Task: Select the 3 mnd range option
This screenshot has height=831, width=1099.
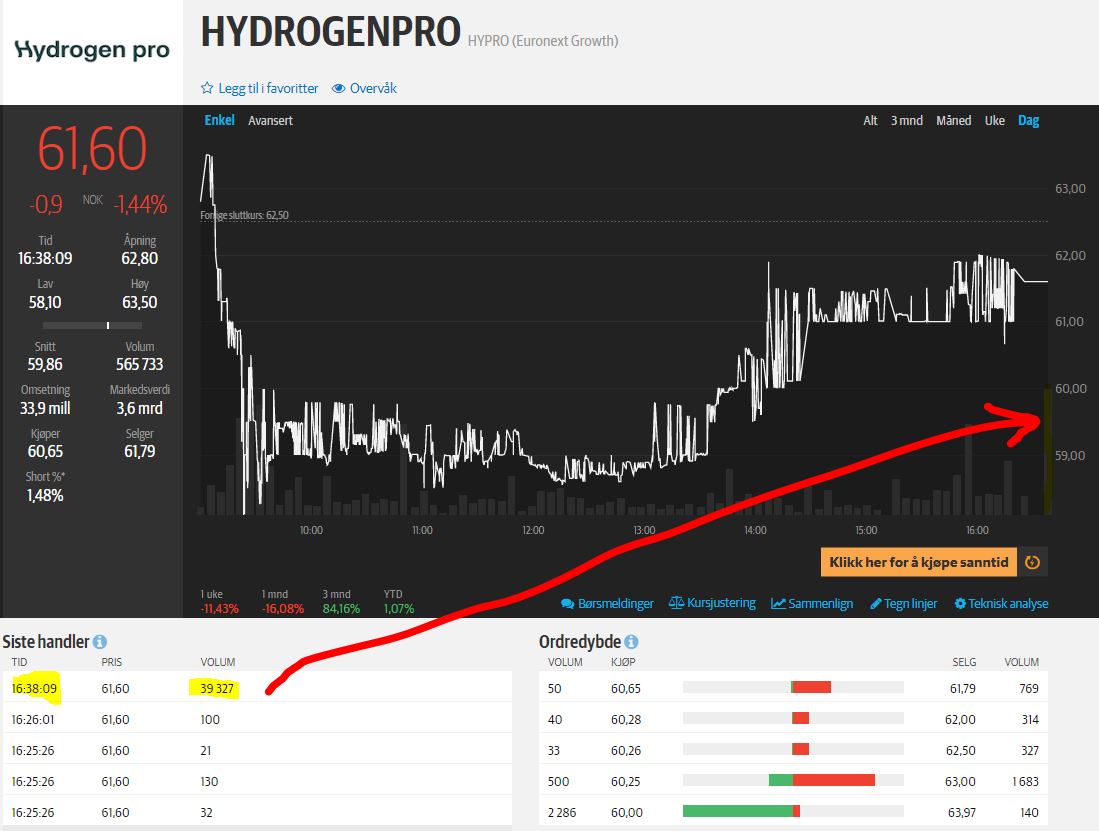Action: 907,120
